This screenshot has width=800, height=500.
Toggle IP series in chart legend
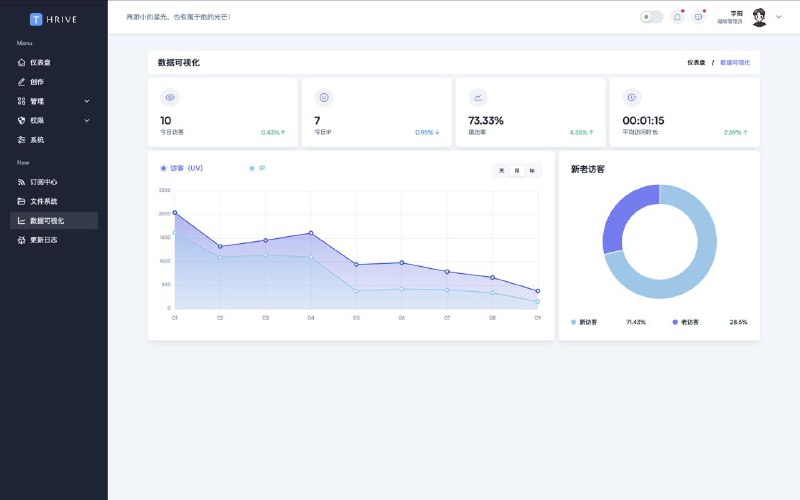point(257,168)
